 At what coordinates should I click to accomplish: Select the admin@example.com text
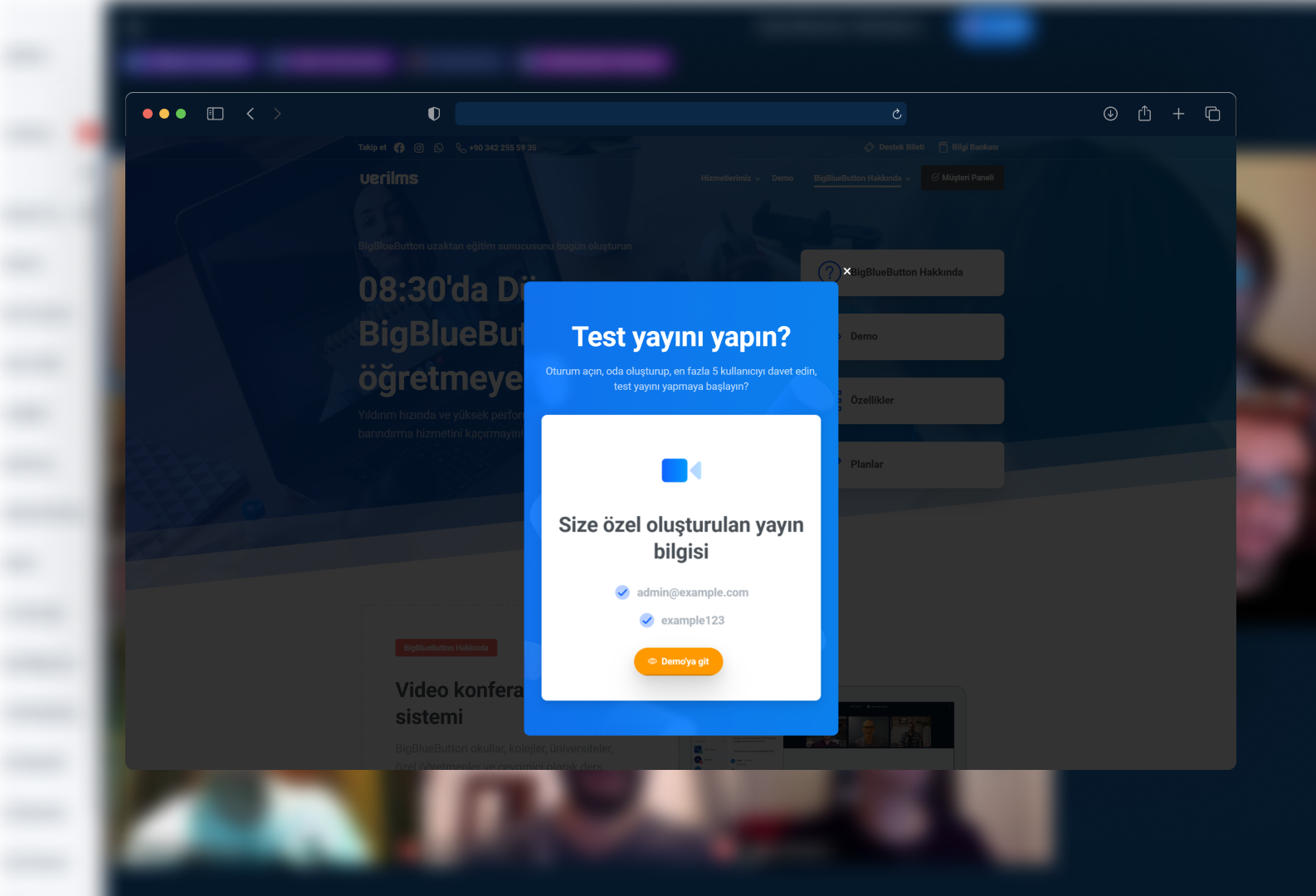[693, 592]
